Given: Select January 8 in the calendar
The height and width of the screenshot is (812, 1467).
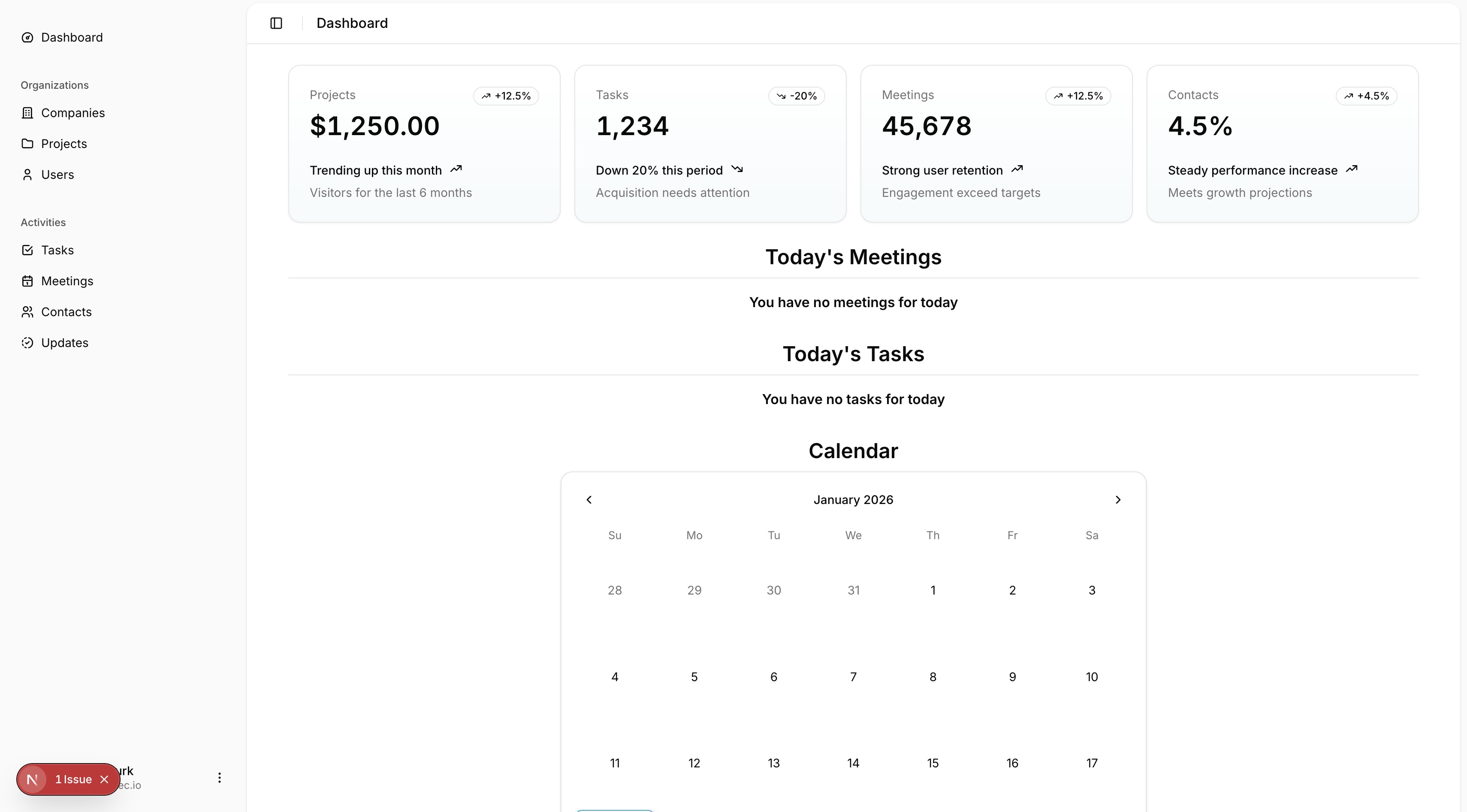Looking at the screenshot, I should 932,677.
